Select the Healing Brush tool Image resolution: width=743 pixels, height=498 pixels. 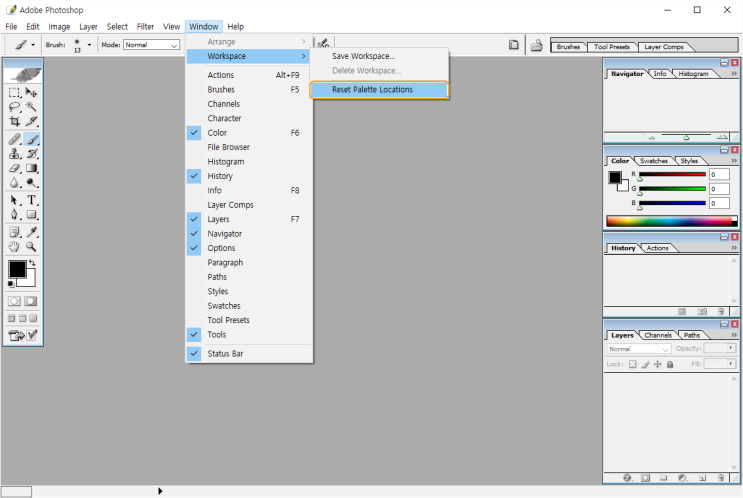[x=14, y=139]
